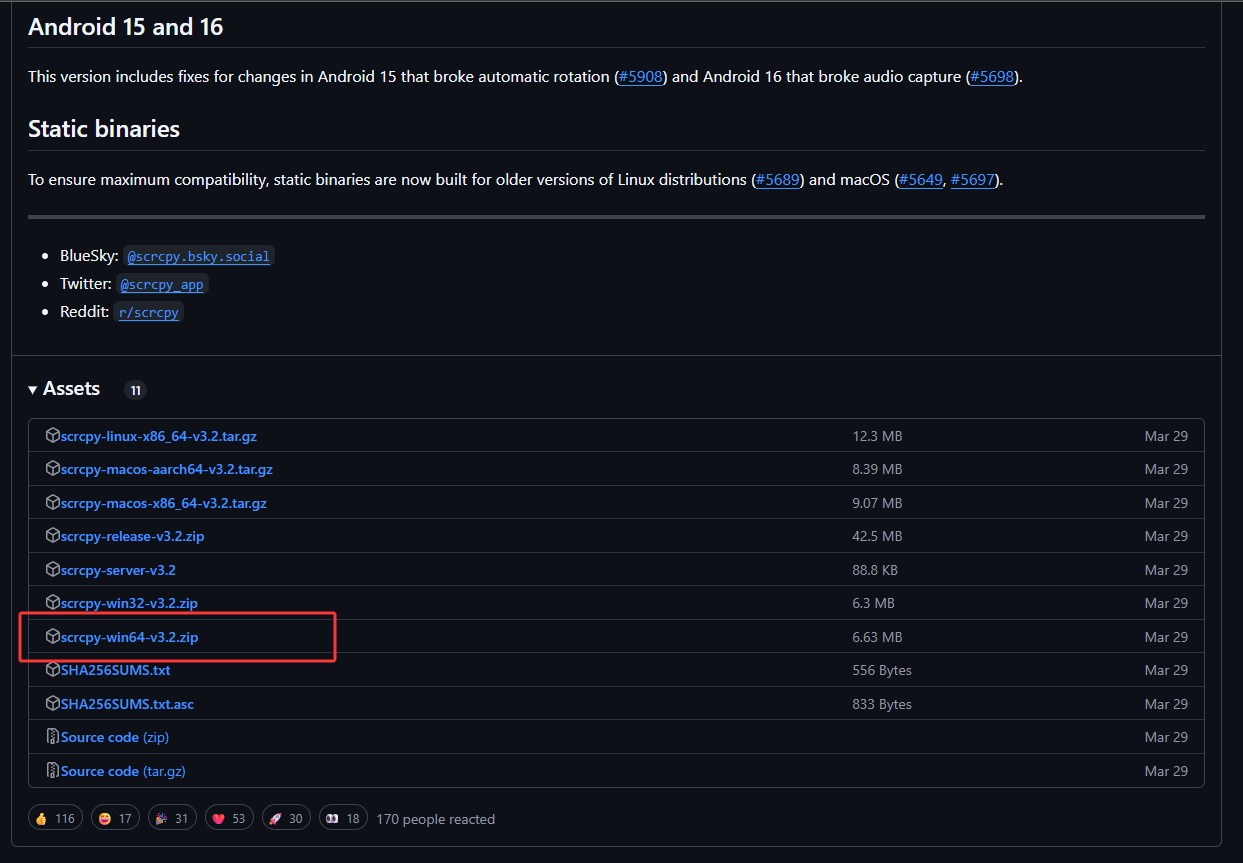1243x863 pixels.
Task: Click '8.39 MB' size of macos-aarch64 tarball
Action: point(877,469)
